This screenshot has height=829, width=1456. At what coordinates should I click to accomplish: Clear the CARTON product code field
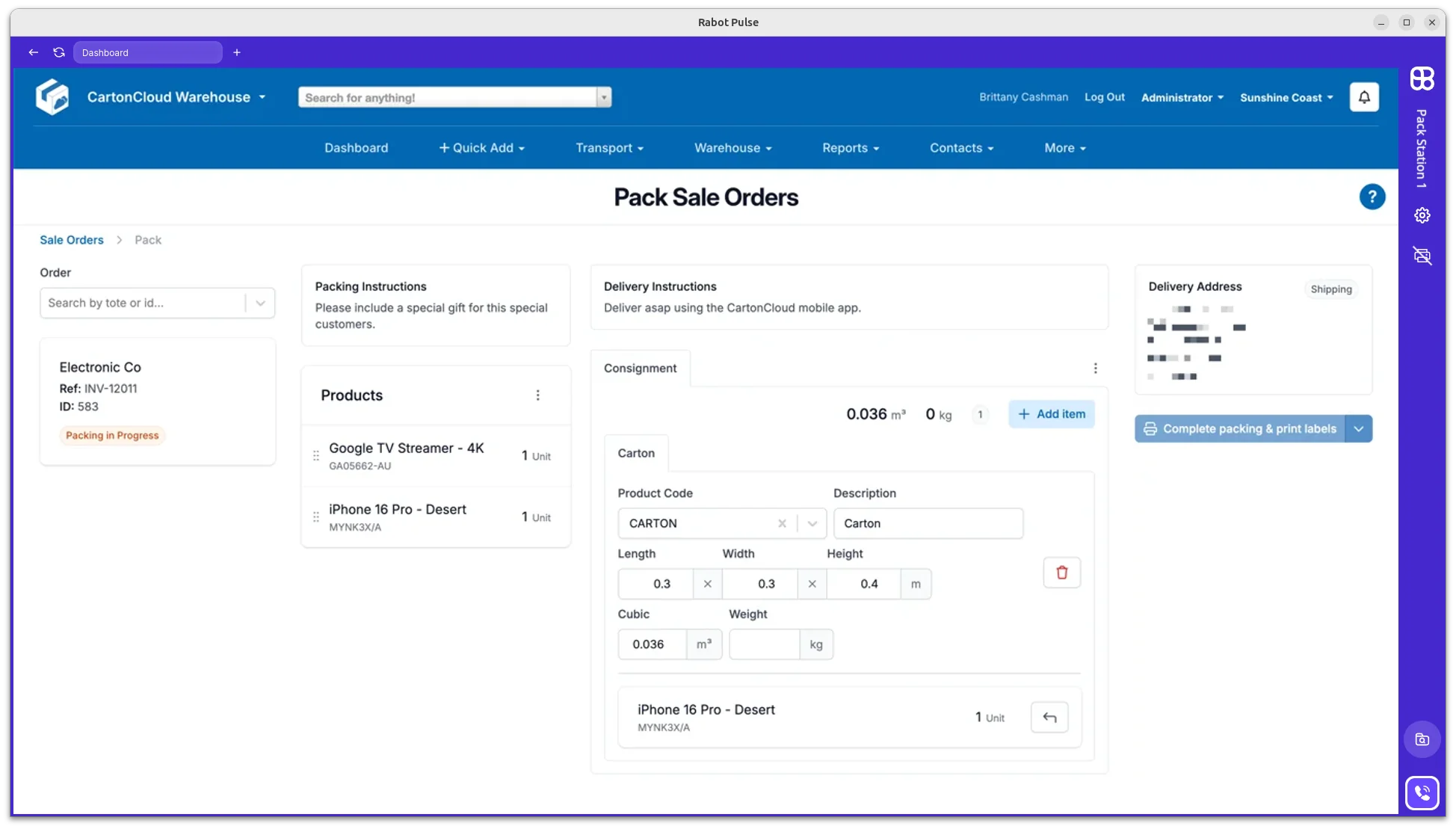click(x=782, y=523)
